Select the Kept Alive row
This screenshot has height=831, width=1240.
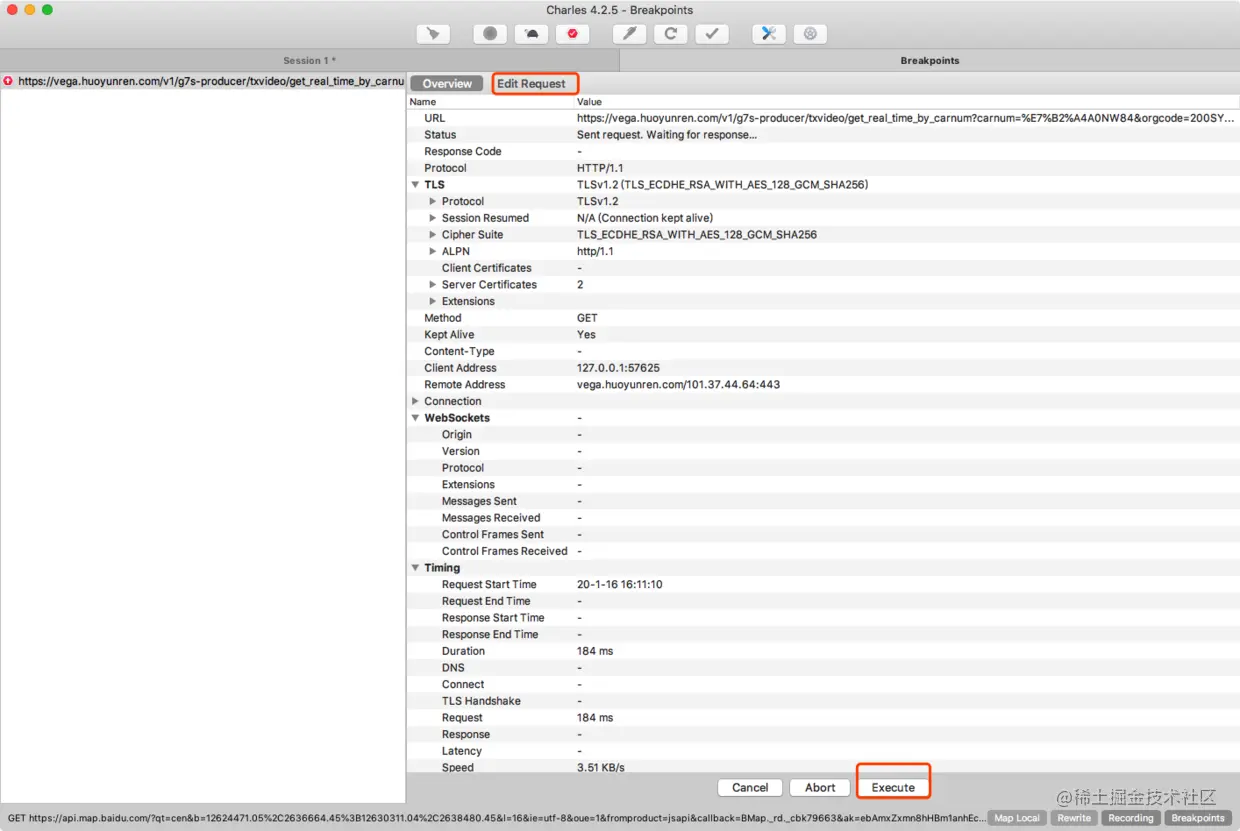(x=823, y=335)
